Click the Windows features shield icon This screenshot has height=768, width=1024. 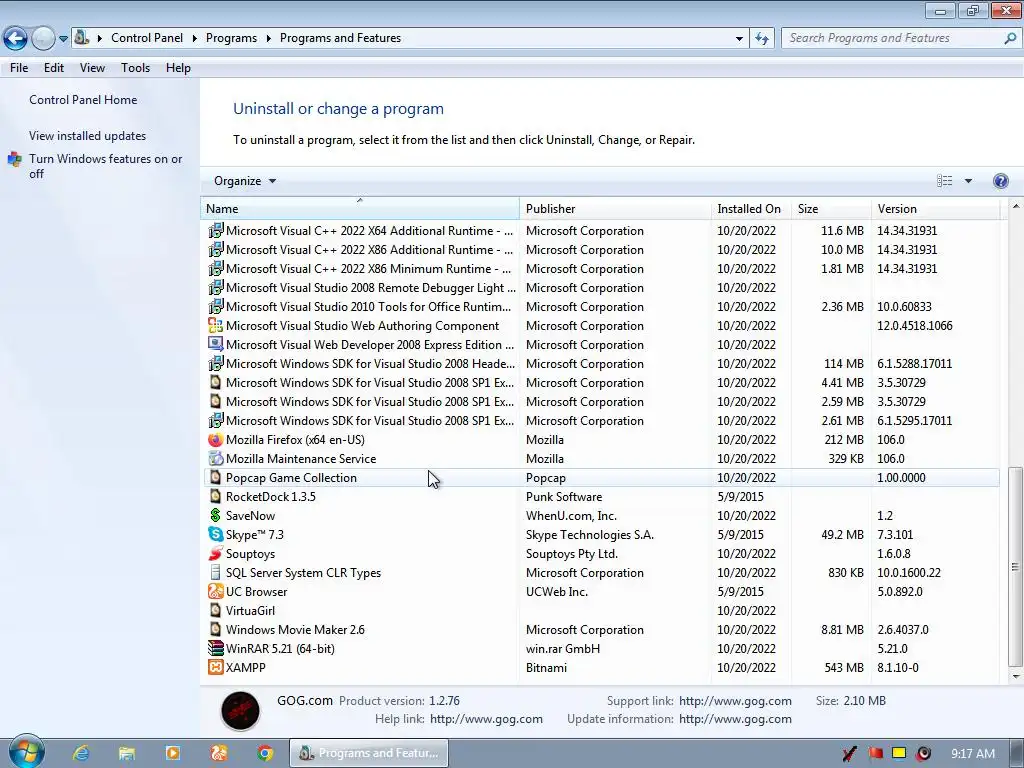(x=14, y=159)
